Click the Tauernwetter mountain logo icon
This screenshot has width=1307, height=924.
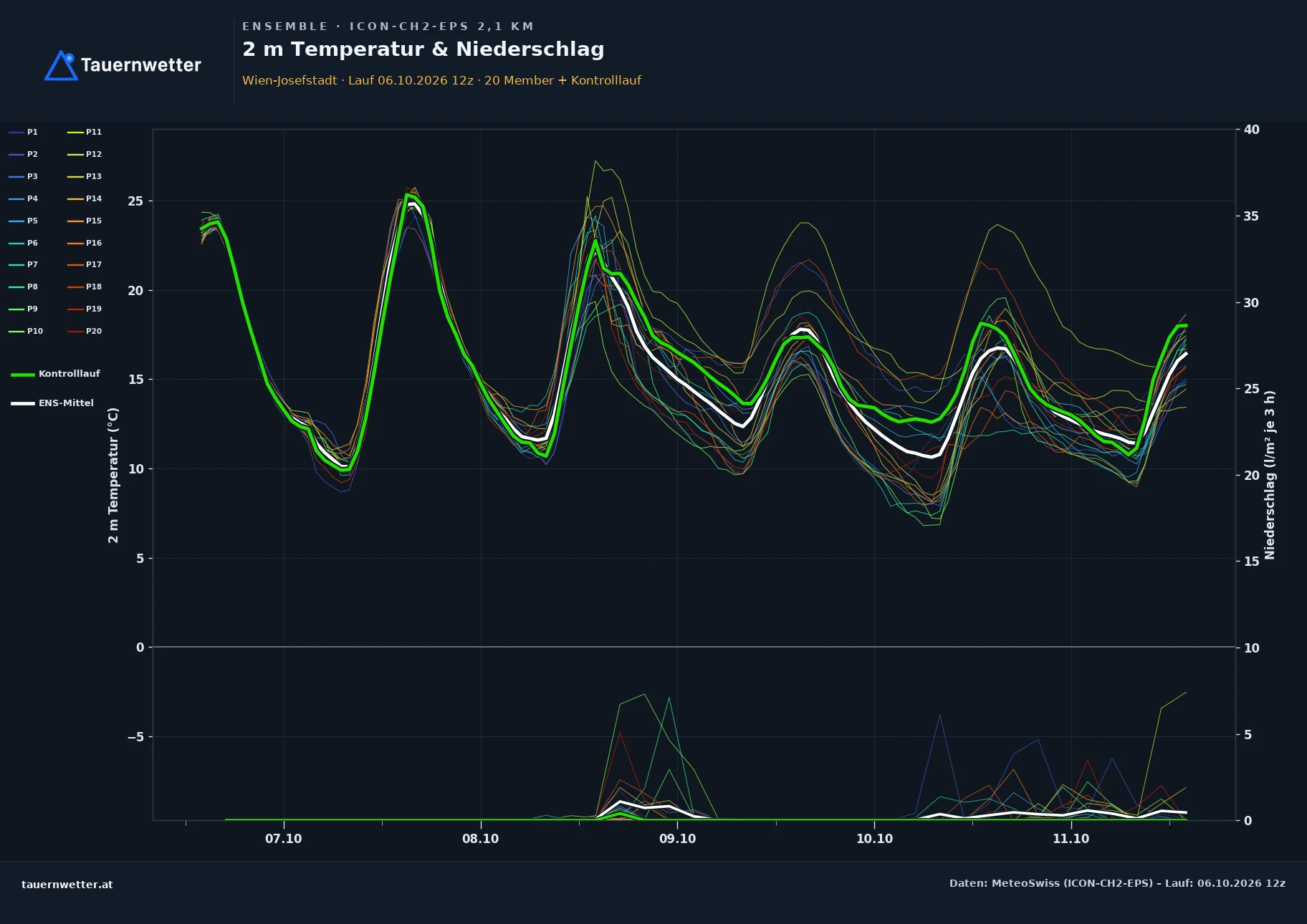tap(61, 65)
